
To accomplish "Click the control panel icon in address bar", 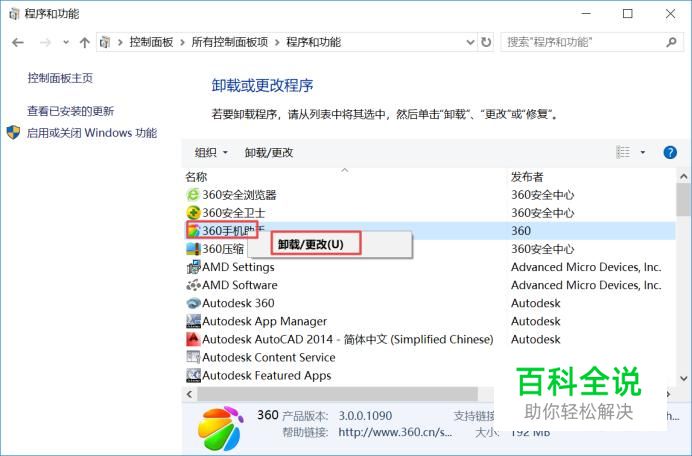I will [x=105, y=42].
